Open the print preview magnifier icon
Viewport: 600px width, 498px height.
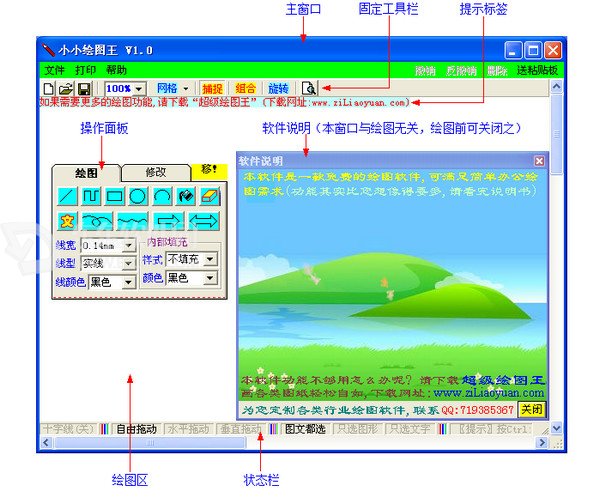[x=309, y=88]
